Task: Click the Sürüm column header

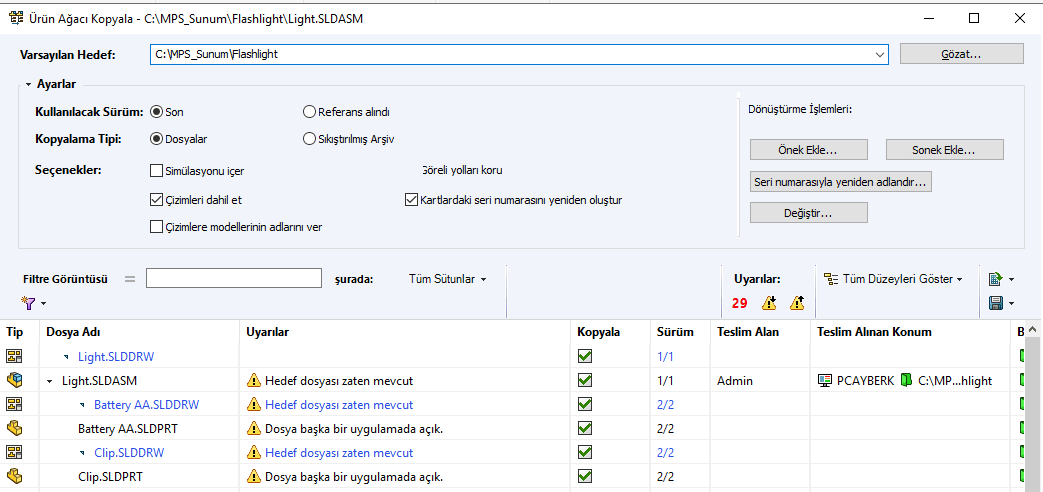Action: tap(681, 332)
